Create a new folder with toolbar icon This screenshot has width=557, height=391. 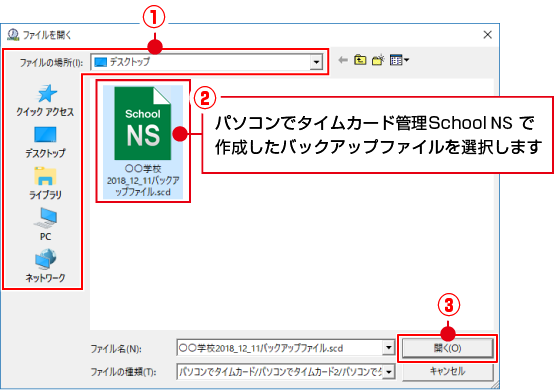(378, 60)
